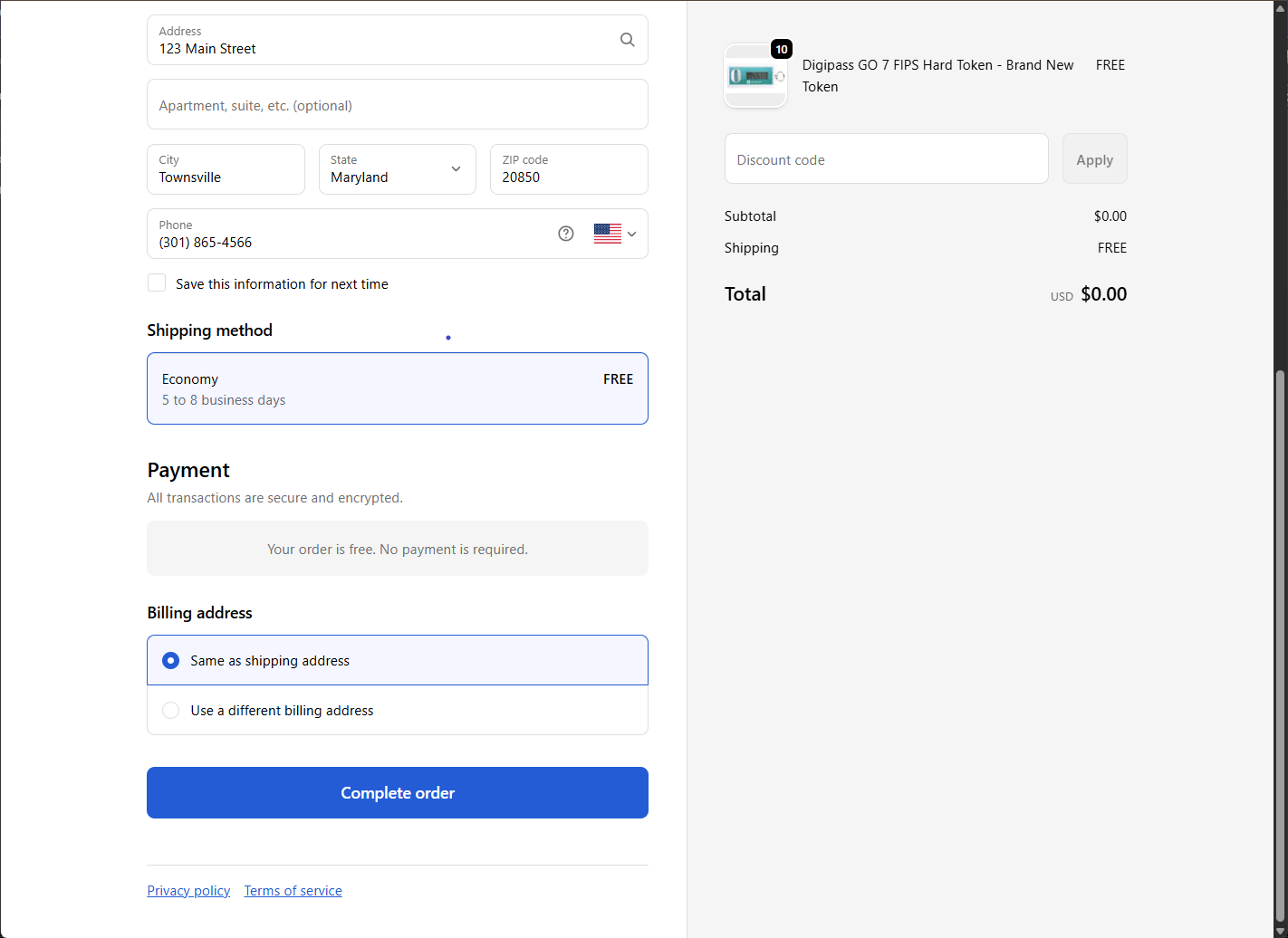Choose Use a different billing address
Screen dimensions: 1288x938
pos(171,711)
